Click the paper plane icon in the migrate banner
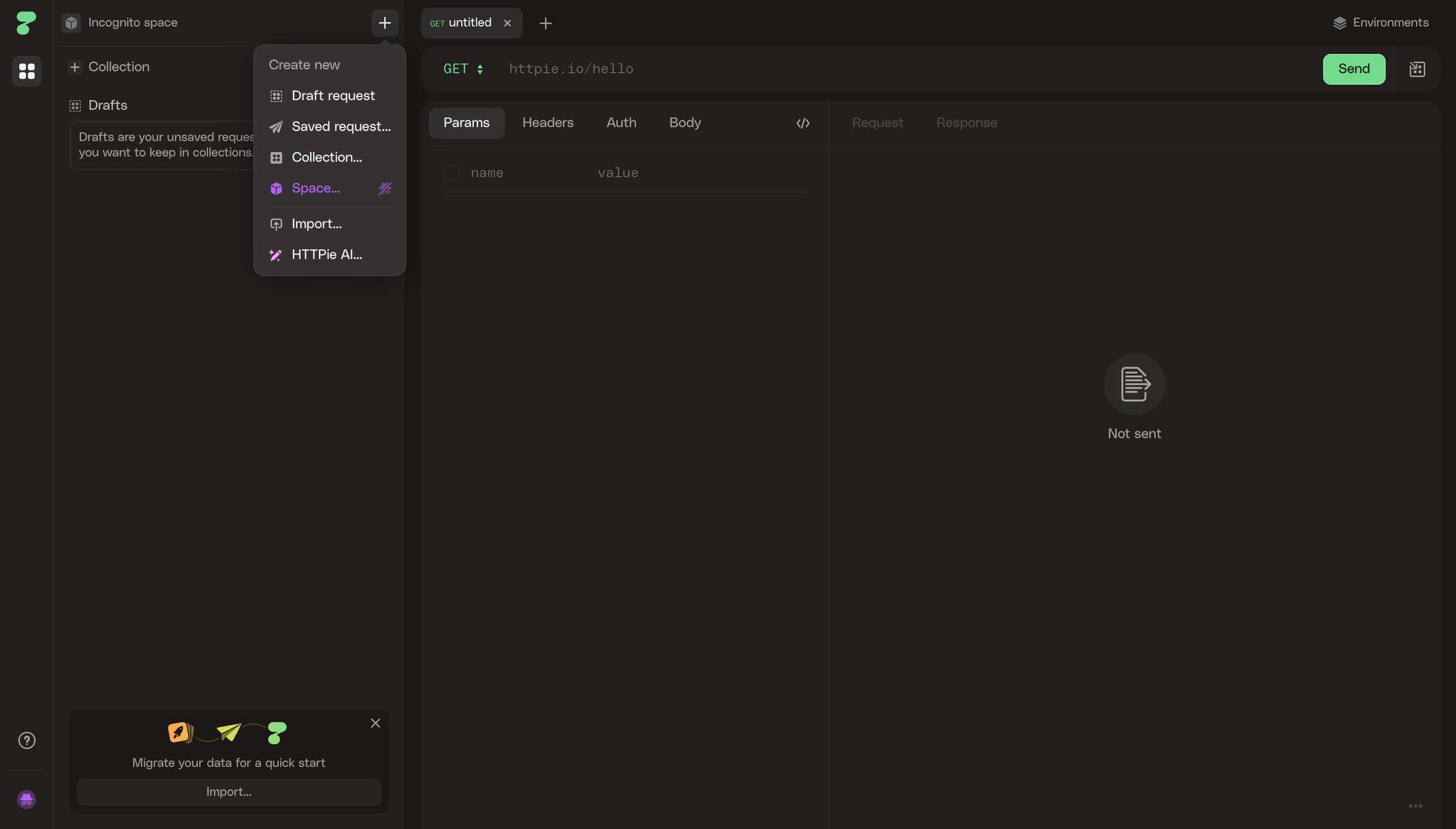 229,732
